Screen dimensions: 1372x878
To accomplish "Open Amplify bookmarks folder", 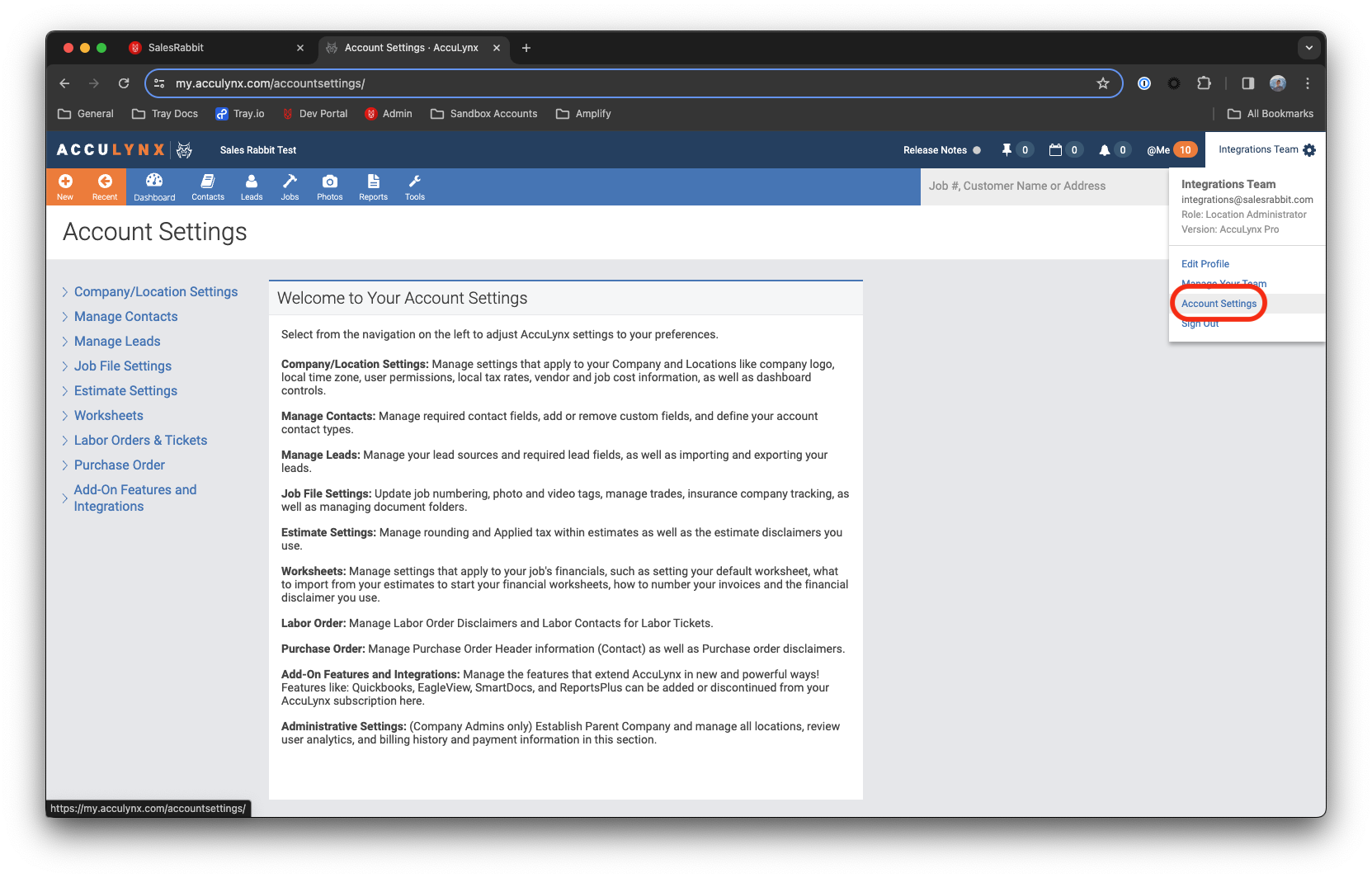I will tap(583, 114).
